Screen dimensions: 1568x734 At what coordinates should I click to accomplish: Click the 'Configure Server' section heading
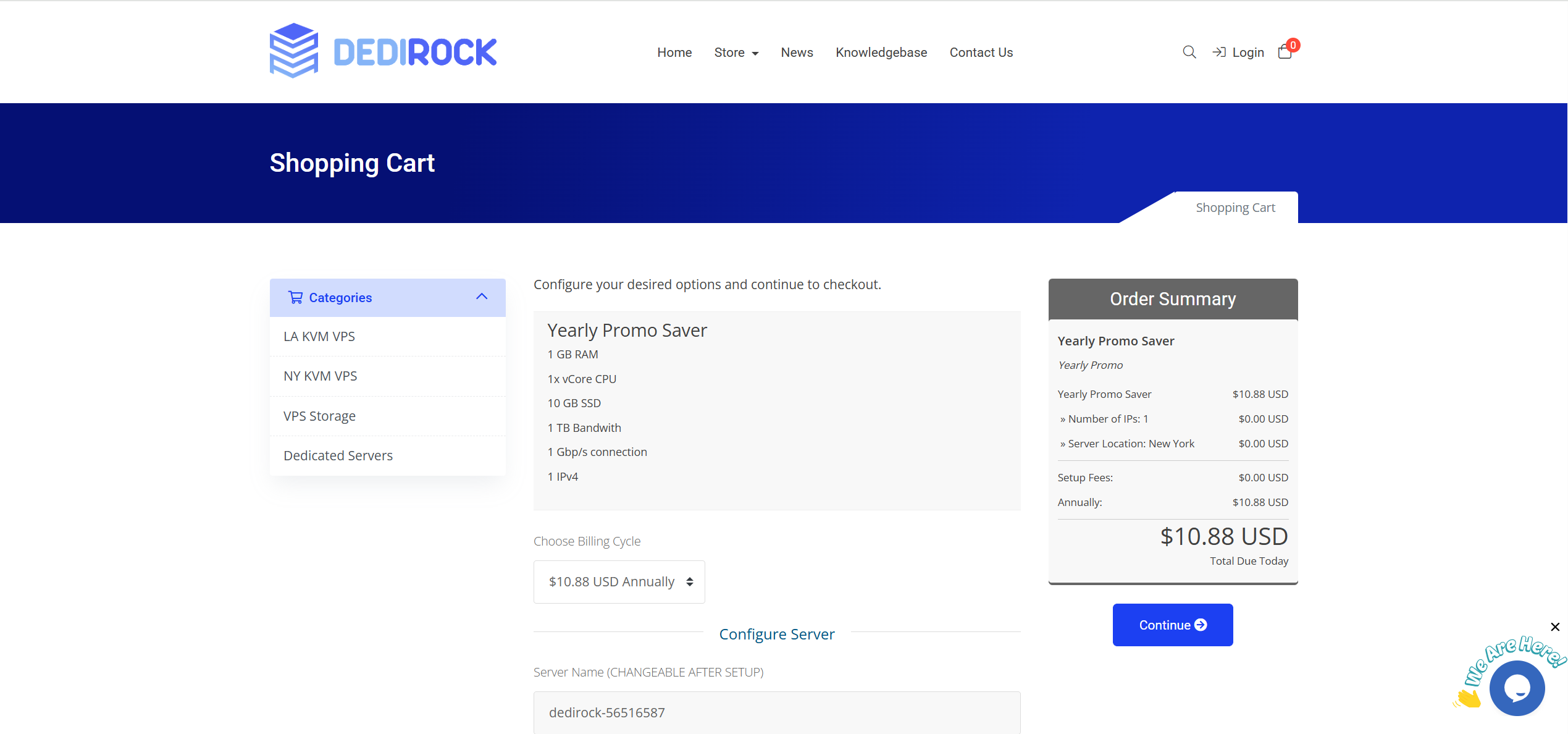pos(777,635)
